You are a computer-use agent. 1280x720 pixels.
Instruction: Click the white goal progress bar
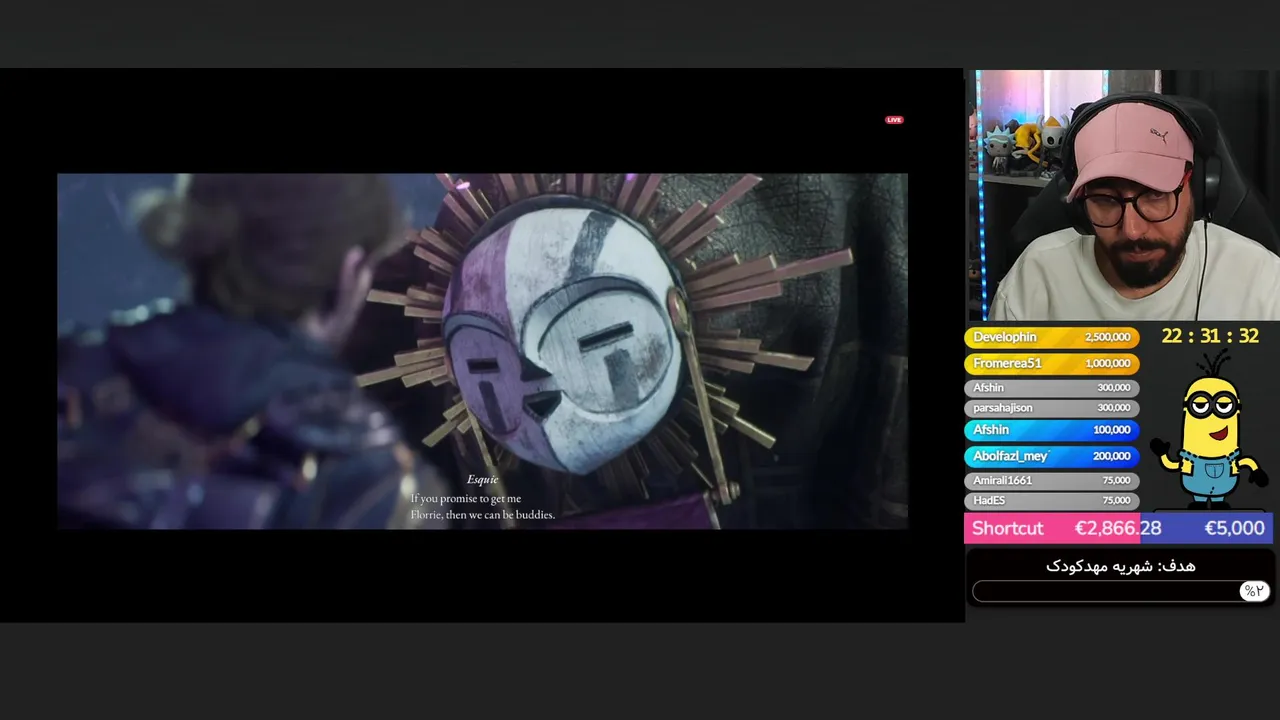pyautogui.click(x=1121, y=591)
